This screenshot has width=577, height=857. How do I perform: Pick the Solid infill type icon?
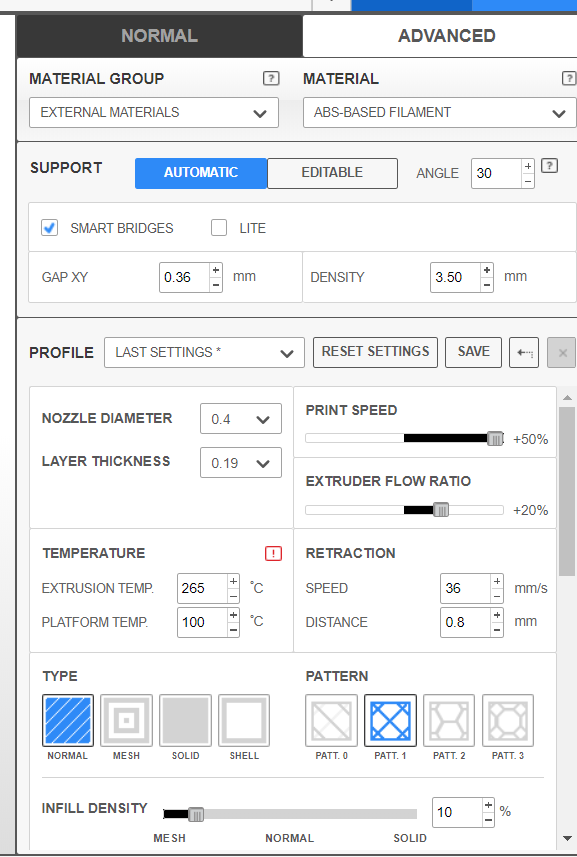coord(185,720)
